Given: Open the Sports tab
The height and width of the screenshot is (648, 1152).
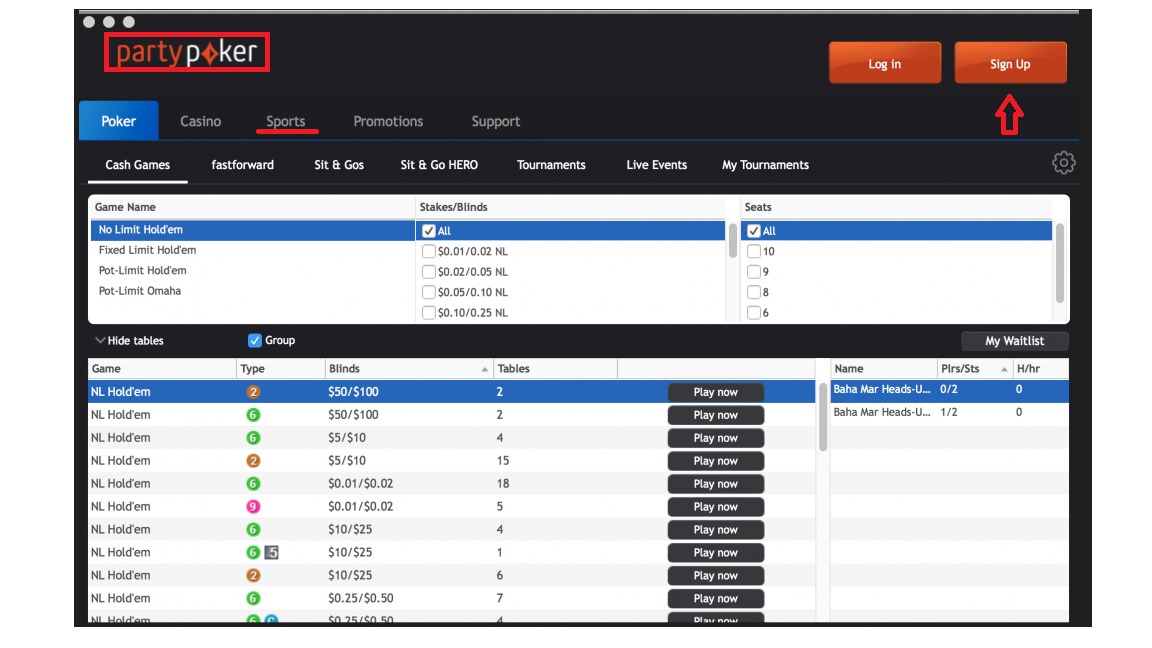Looking at the screenshot, I should (x=286, y=121).
